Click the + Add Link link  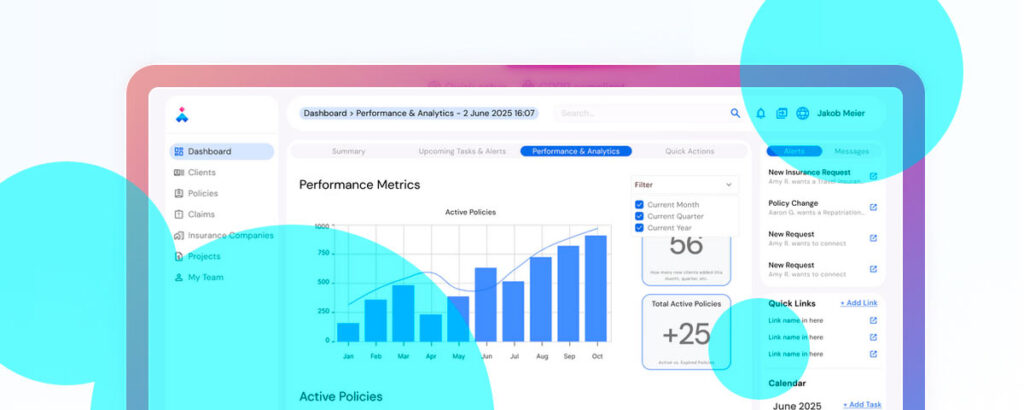859,303
